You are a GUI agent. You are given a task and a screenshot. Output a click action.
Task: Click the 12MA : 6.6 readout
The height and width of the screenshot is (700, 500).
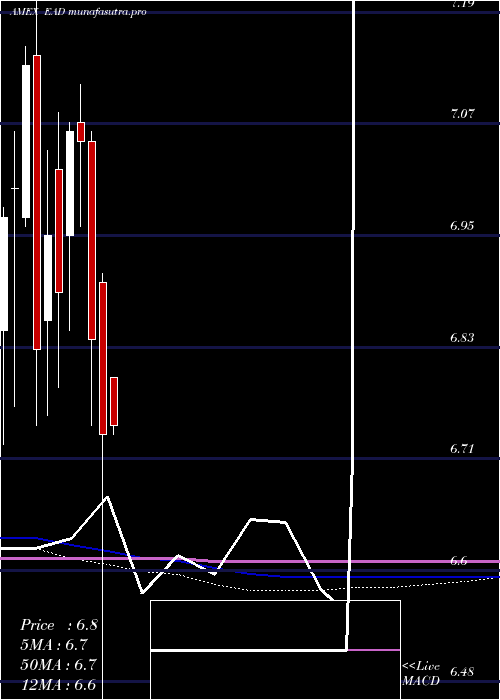[58, 685]
